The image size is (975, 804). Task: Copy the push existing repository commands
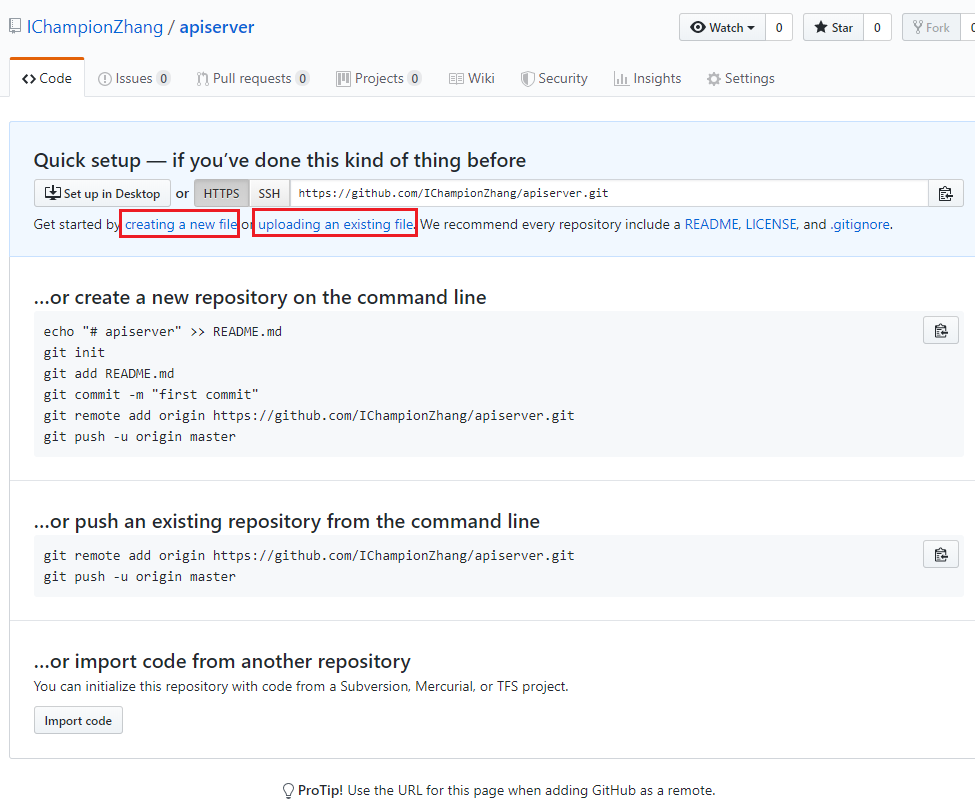pos(940,554)
